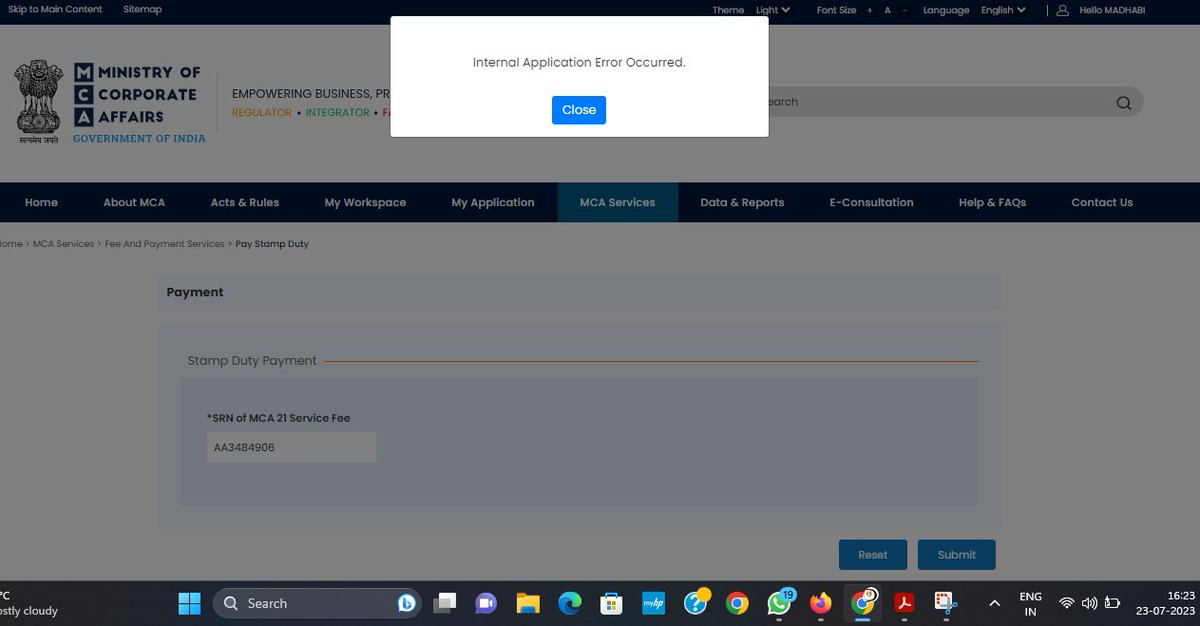Image resolution: width=1200 pixels, height=626 pixels.
Task: Open Bing Chat icon in taskbar search
Action: 407,603
